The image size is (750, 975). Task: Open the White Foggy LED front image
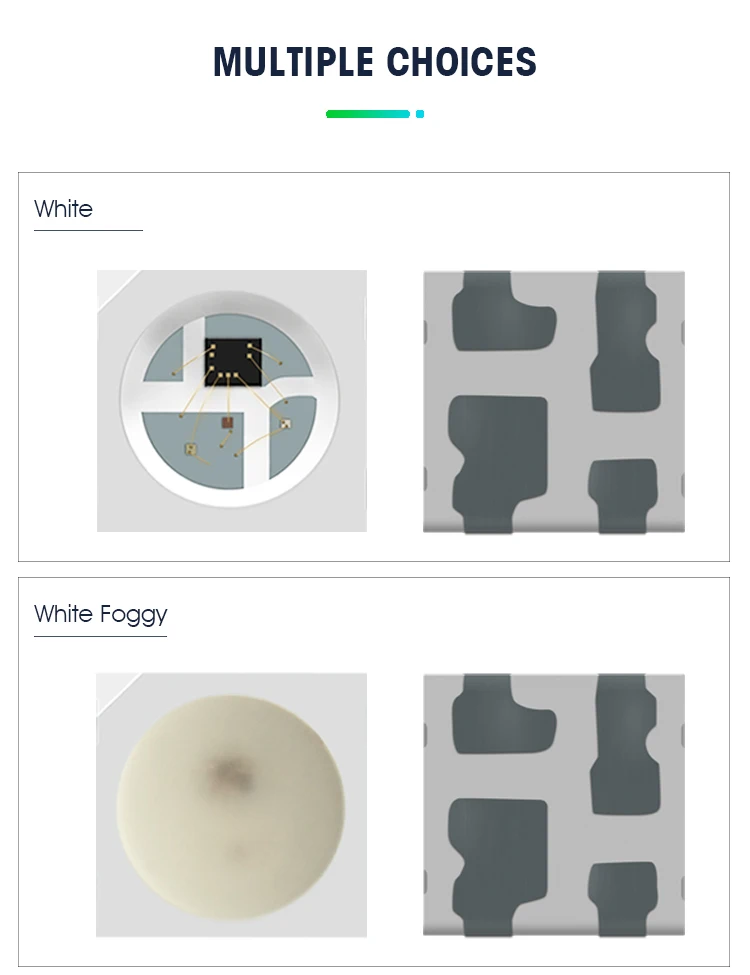point(231,805)
